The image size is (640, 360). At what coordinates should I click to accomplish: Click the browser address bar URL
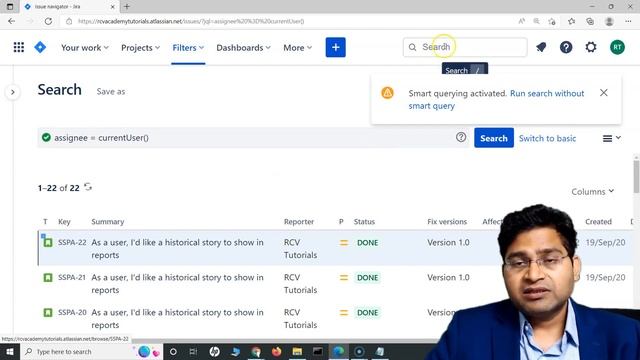click(x=191, y=21)
